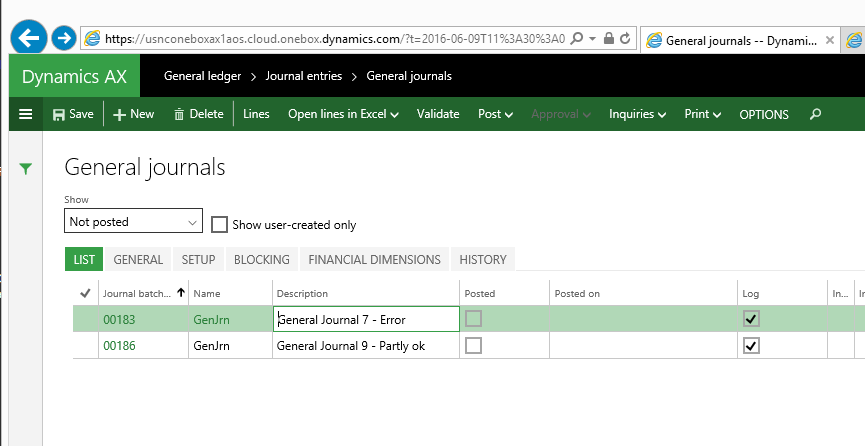Toggle Log checkbox for journal 00183
The height and width of the screenshot is (446, 865).
[x=751, y=319]
